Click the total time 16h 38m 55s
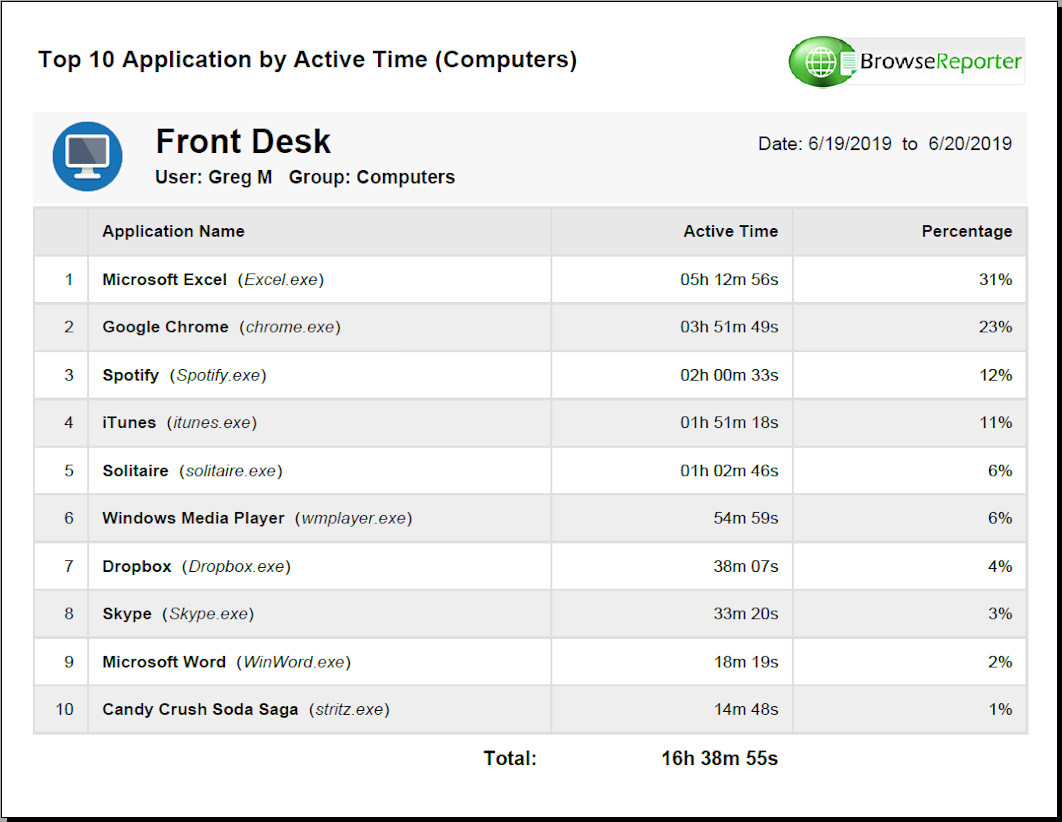The height and width of the screenshot is (822, 1062). click(719, 758)
